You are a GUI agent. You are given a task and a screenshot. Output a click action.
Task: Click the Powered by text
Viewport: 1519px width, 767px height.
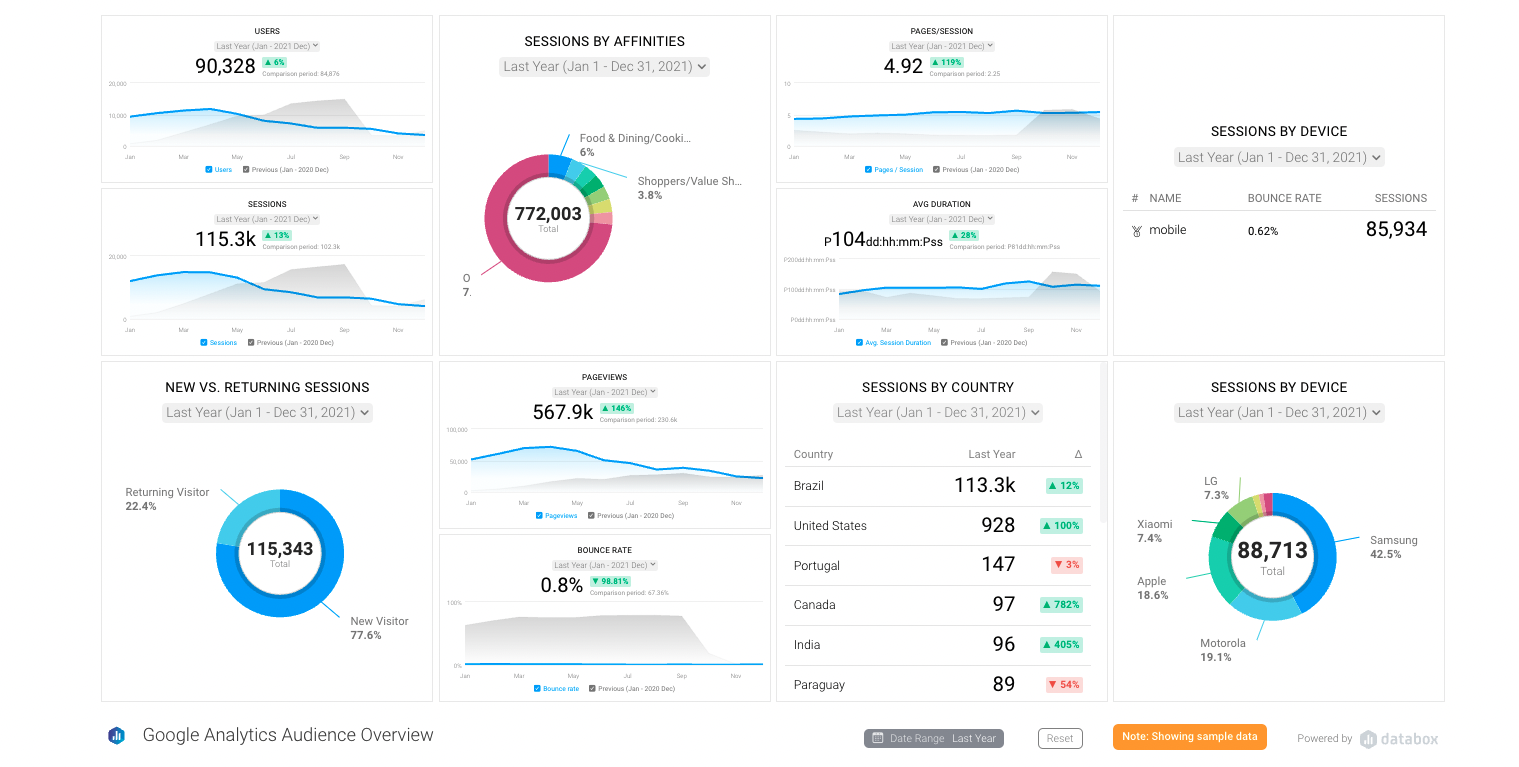tap(1325, 739)
